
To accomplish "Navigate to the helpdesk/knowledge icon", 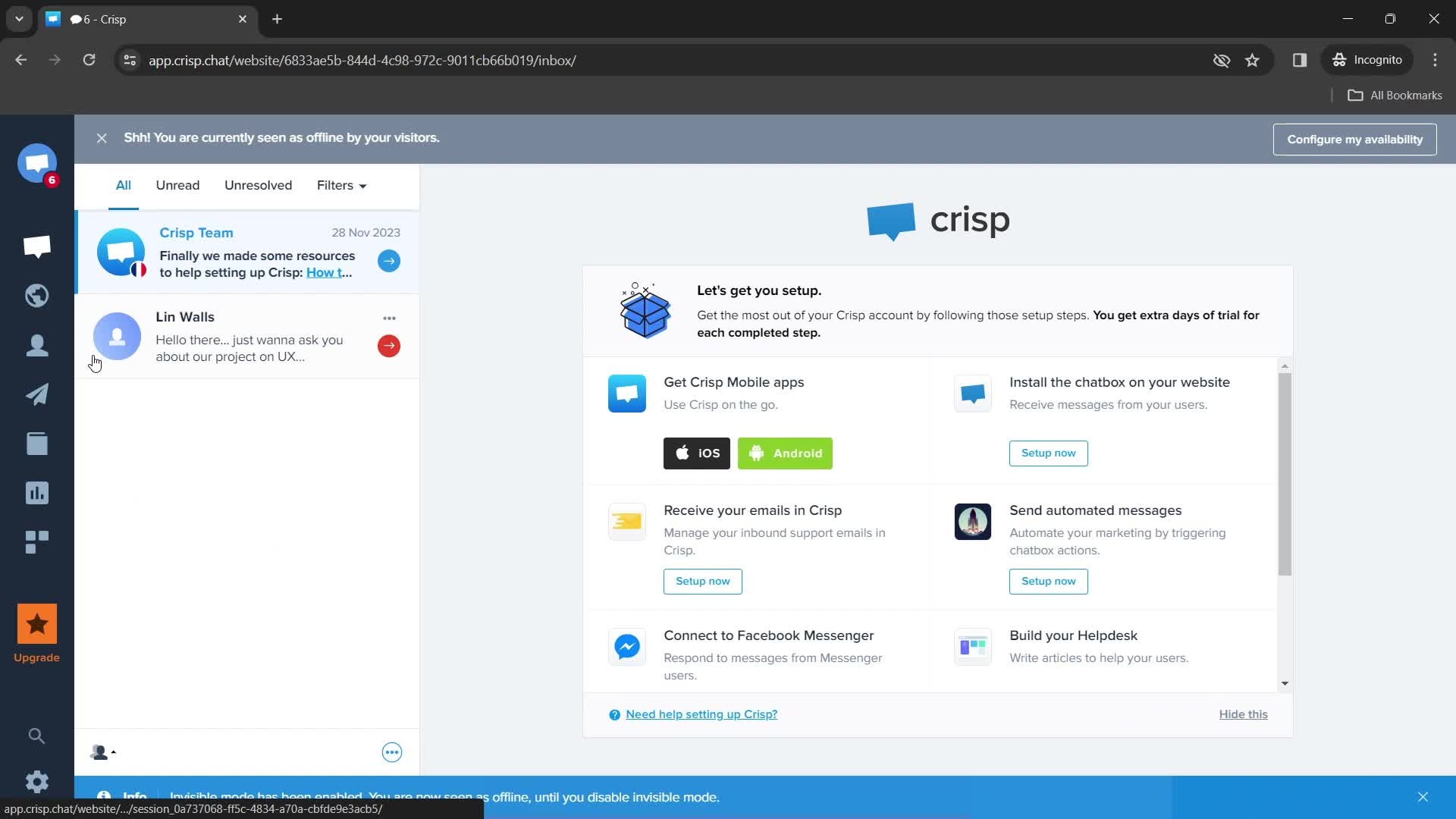I will point(37,443).
